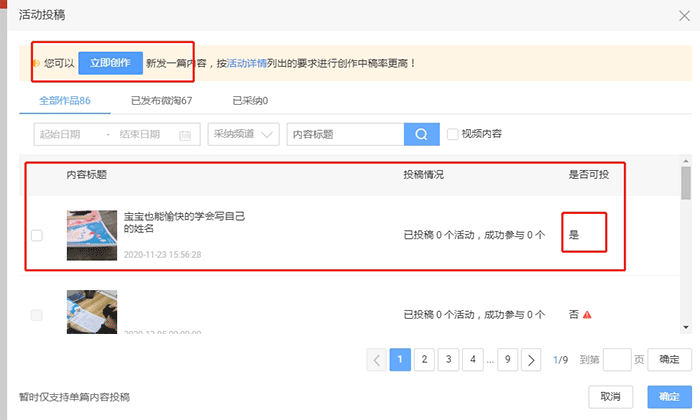Click the red warning triangle icon

click(x=588, y=315)
